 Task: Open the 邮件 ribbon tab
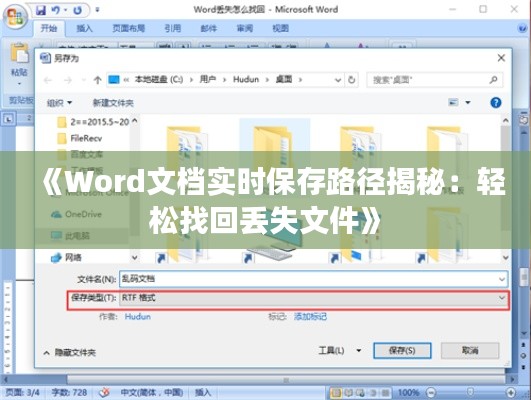(x=209, y=28)
